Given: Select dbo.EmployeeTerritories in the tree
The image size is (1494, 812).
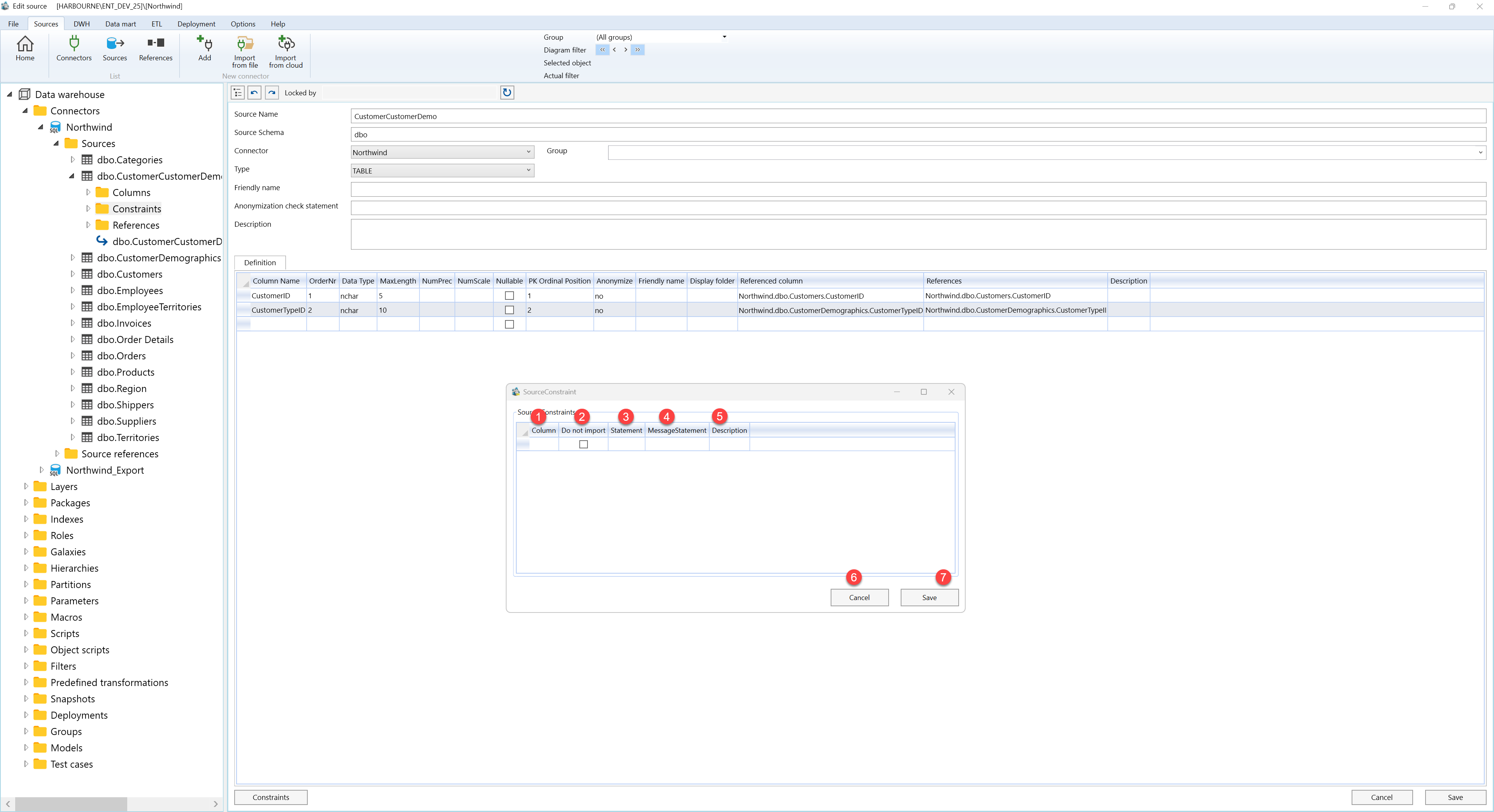Looking at the screenshot, I should pyautogui.click(x=149, y=306).
